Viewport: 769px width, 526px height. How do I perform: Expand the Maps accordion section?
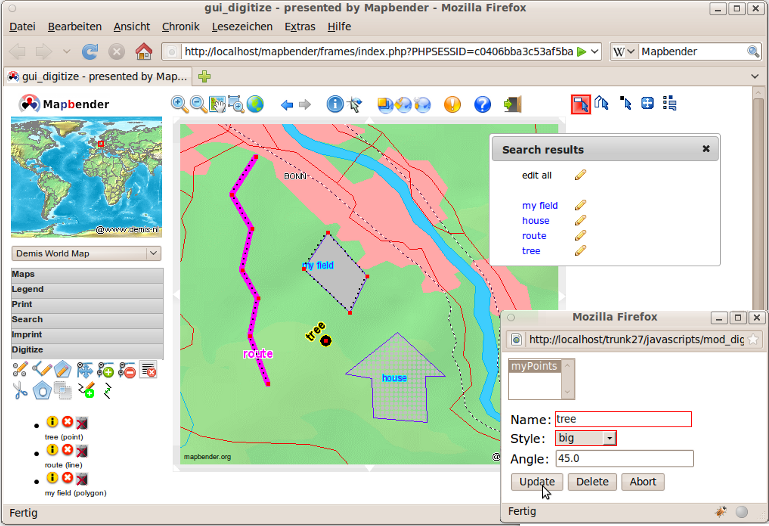pyautogui.click(x=87, y=275)
